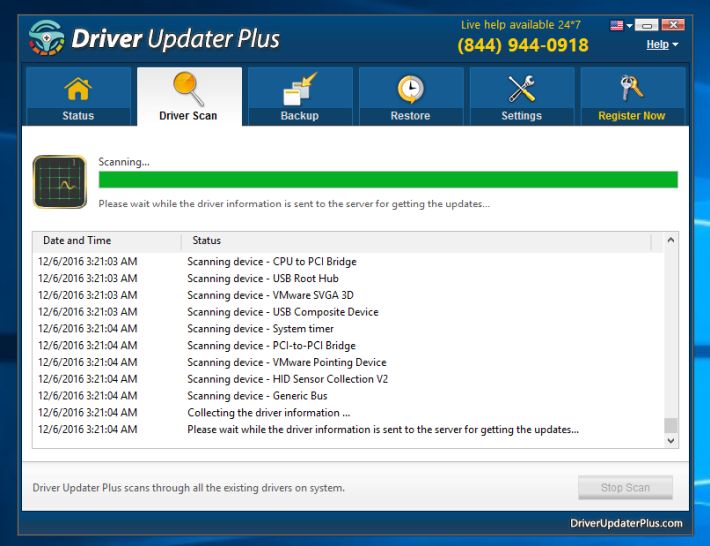Select row Collecting the driver information

[348, 412]
